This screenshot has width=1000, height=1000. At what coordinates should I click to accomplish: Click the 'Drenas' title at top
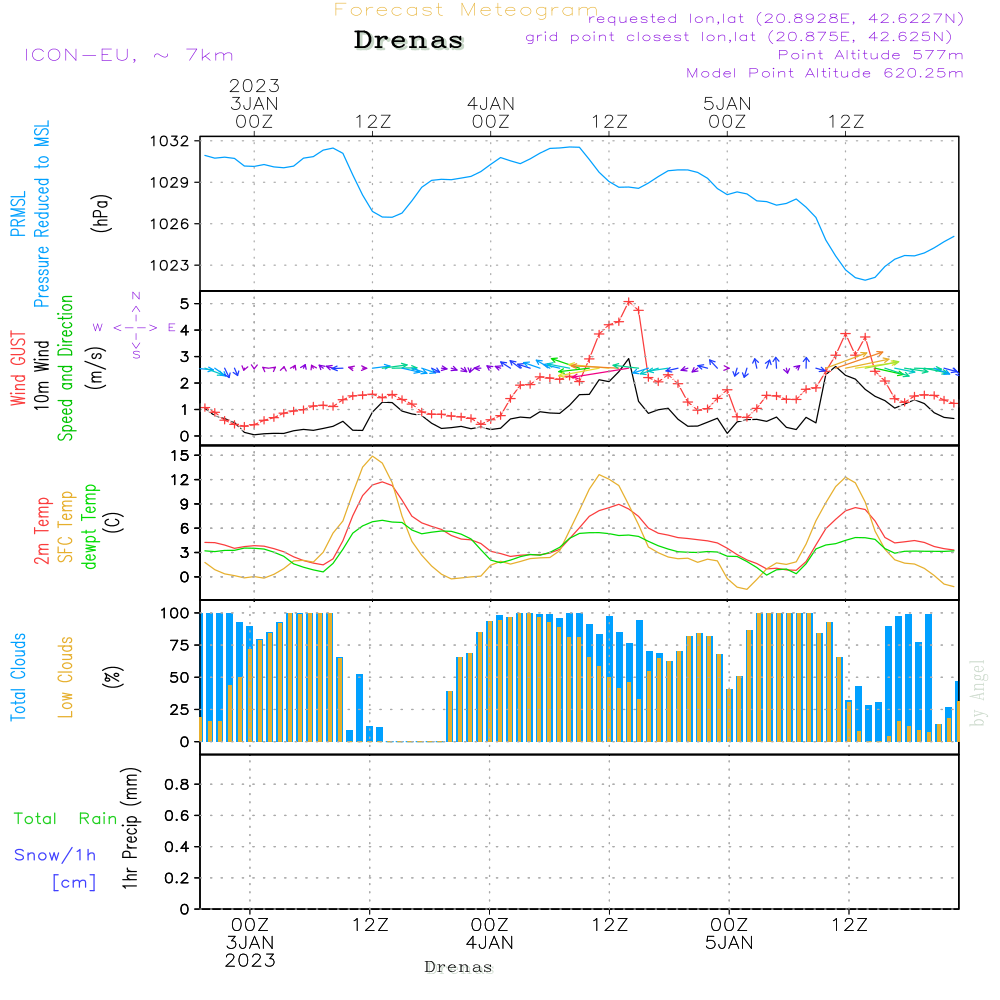(409, 40)
